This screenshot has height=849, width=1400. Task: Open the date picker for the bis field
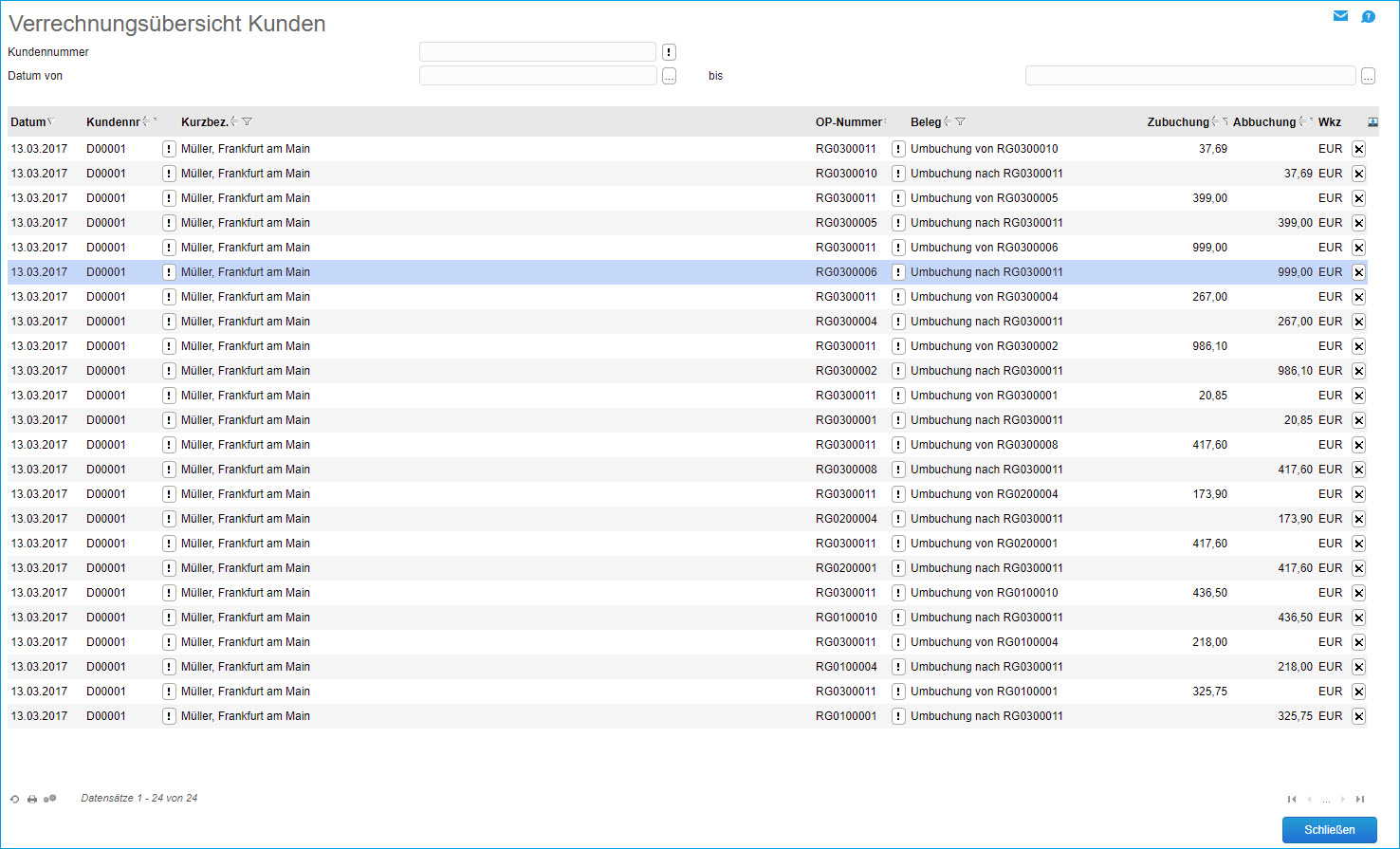coord(1368,77)
